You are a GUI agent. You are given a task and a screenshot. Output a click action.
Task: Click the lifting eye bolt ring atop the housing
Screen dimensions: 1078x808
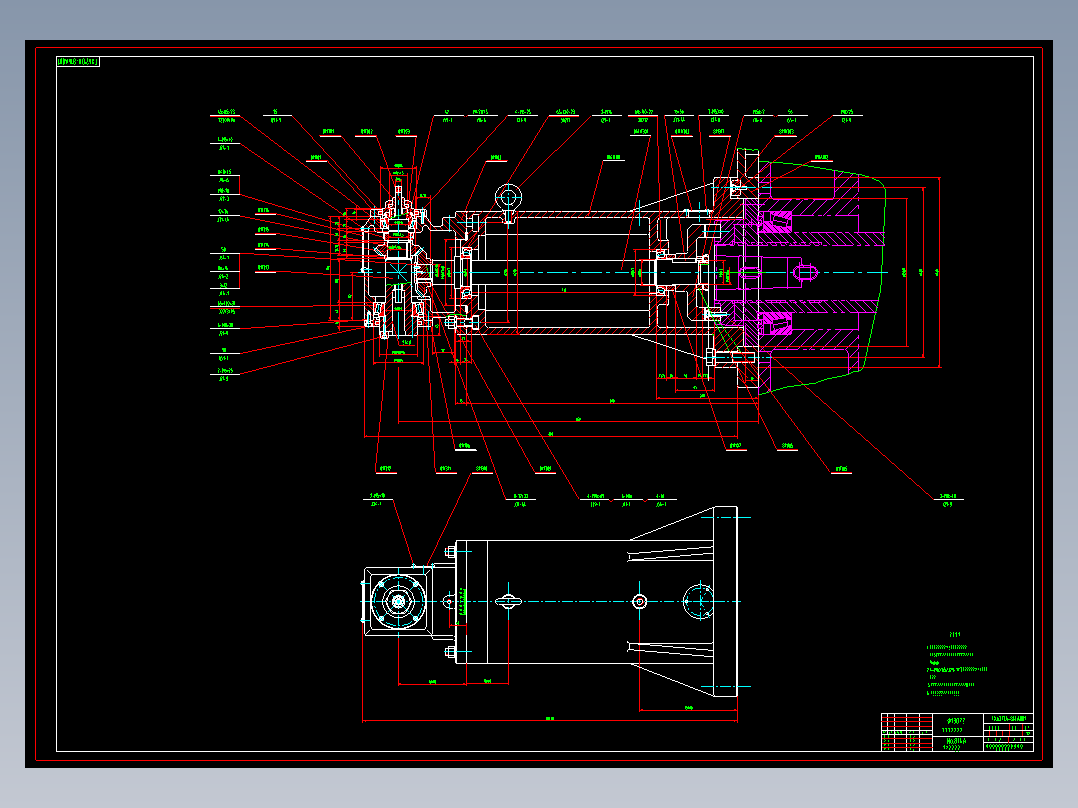point(508,197)
